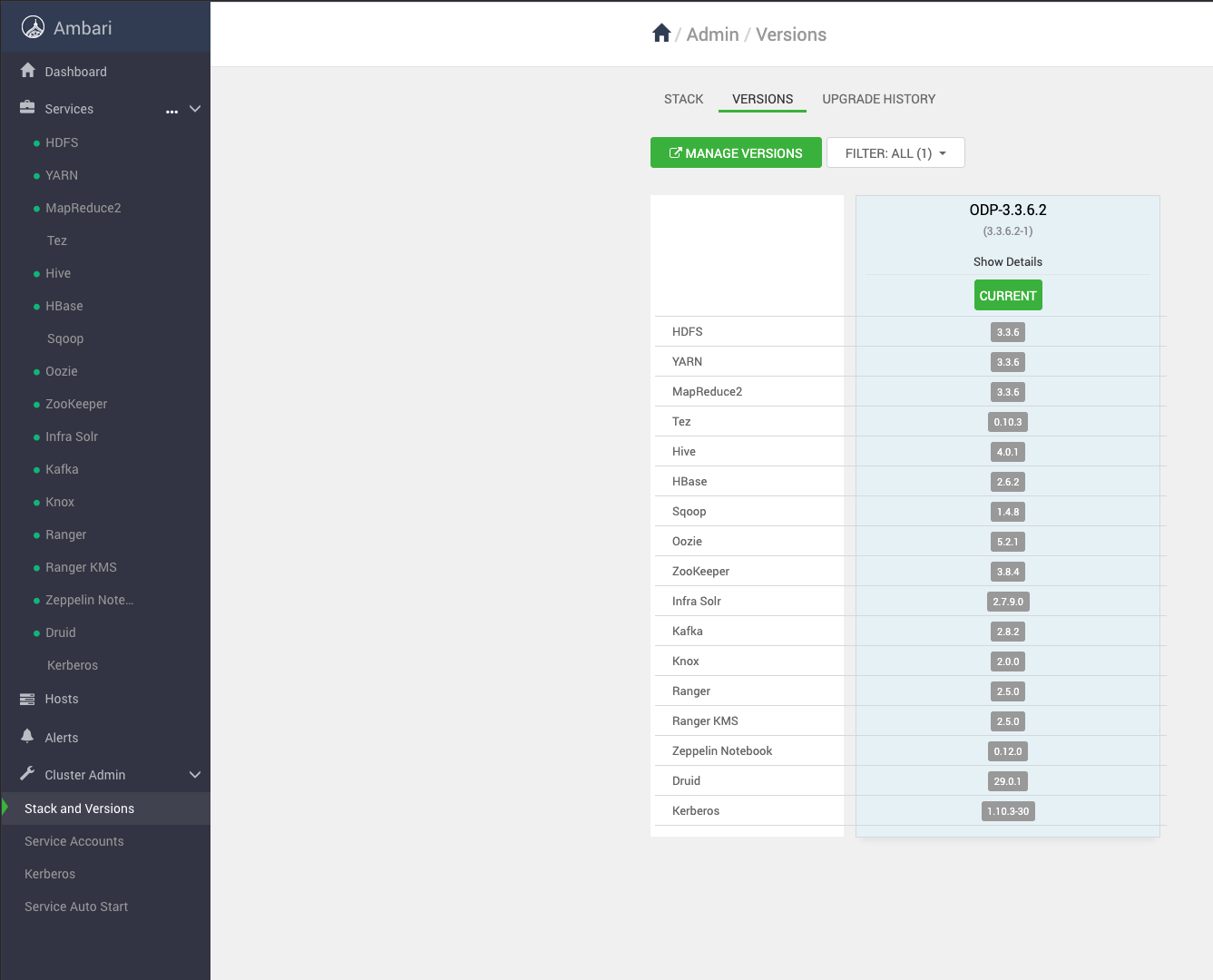Image resolution: width=1213 pixels, height=980 pixels.
Task: Click the Cluster Admin wrench icon
Action: tap(27, 774)
